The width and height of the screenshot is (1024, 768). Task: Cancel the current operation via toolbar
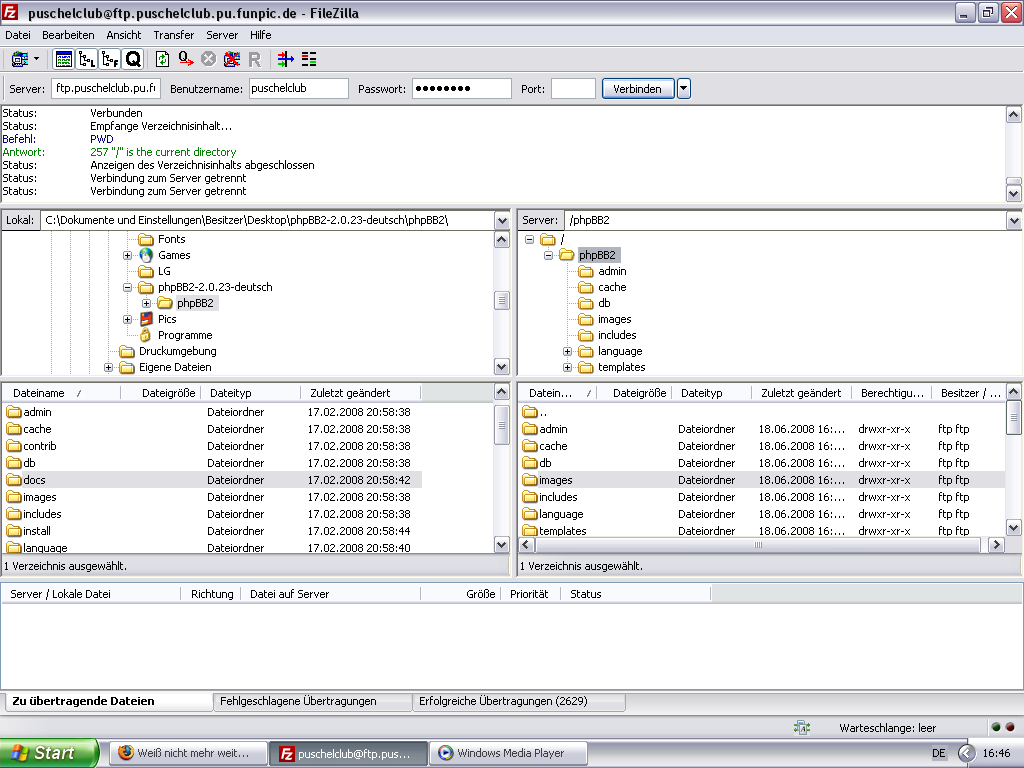point(208,59)
